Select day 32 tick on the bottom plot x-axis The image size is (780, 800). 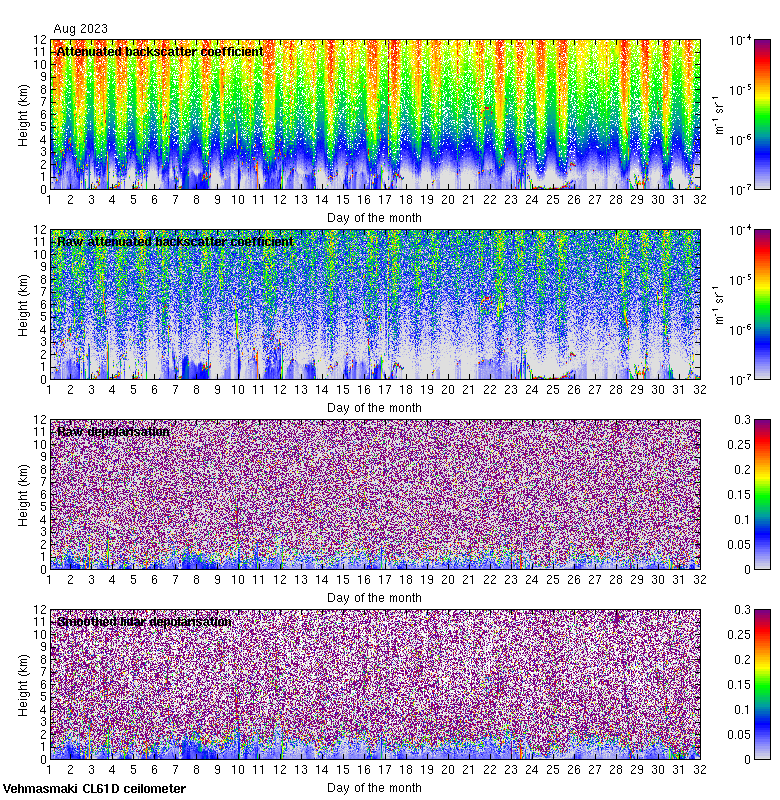699,770
